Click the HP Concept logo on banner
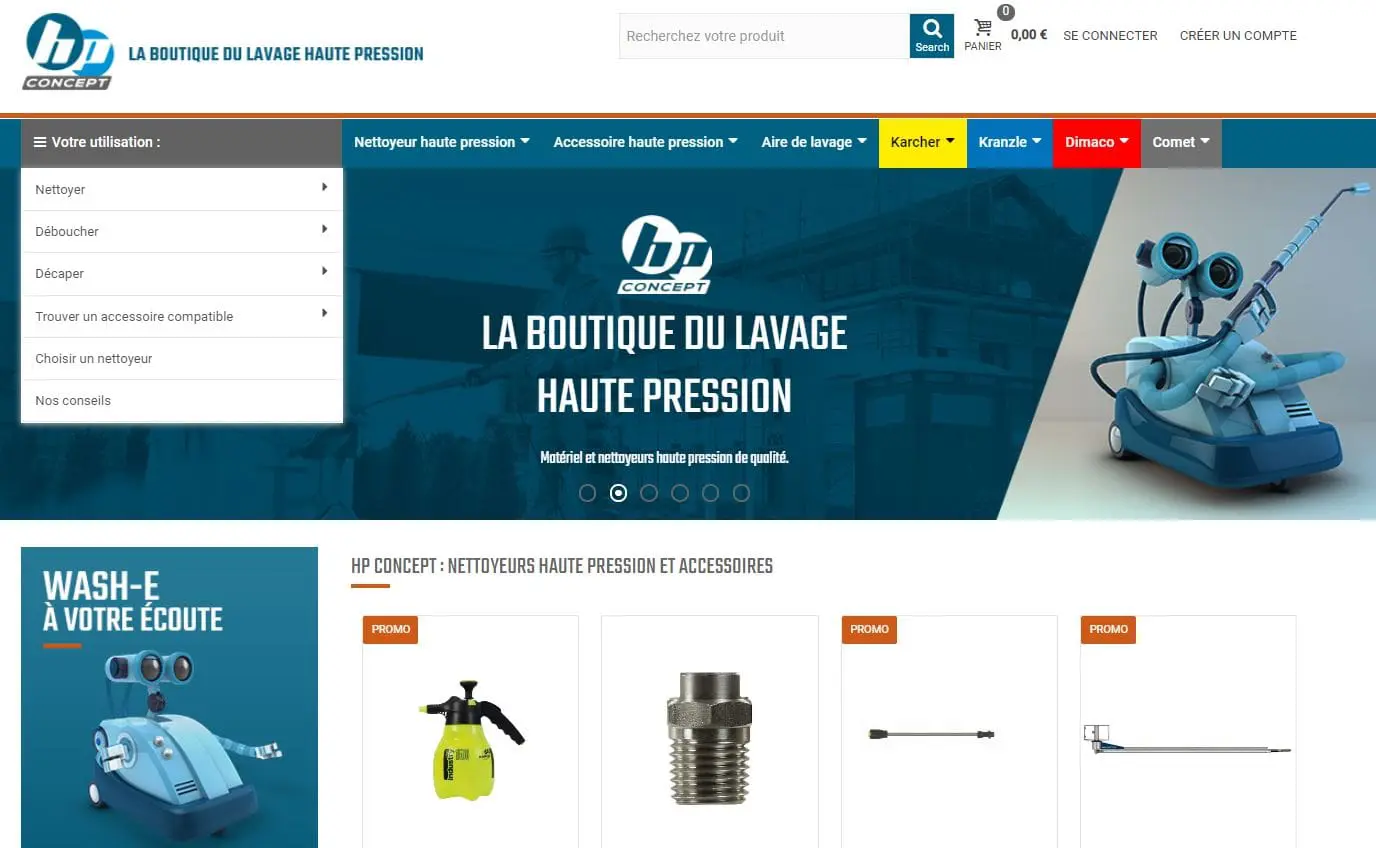This screenshot has width=1376, height=848. (665, 254)
